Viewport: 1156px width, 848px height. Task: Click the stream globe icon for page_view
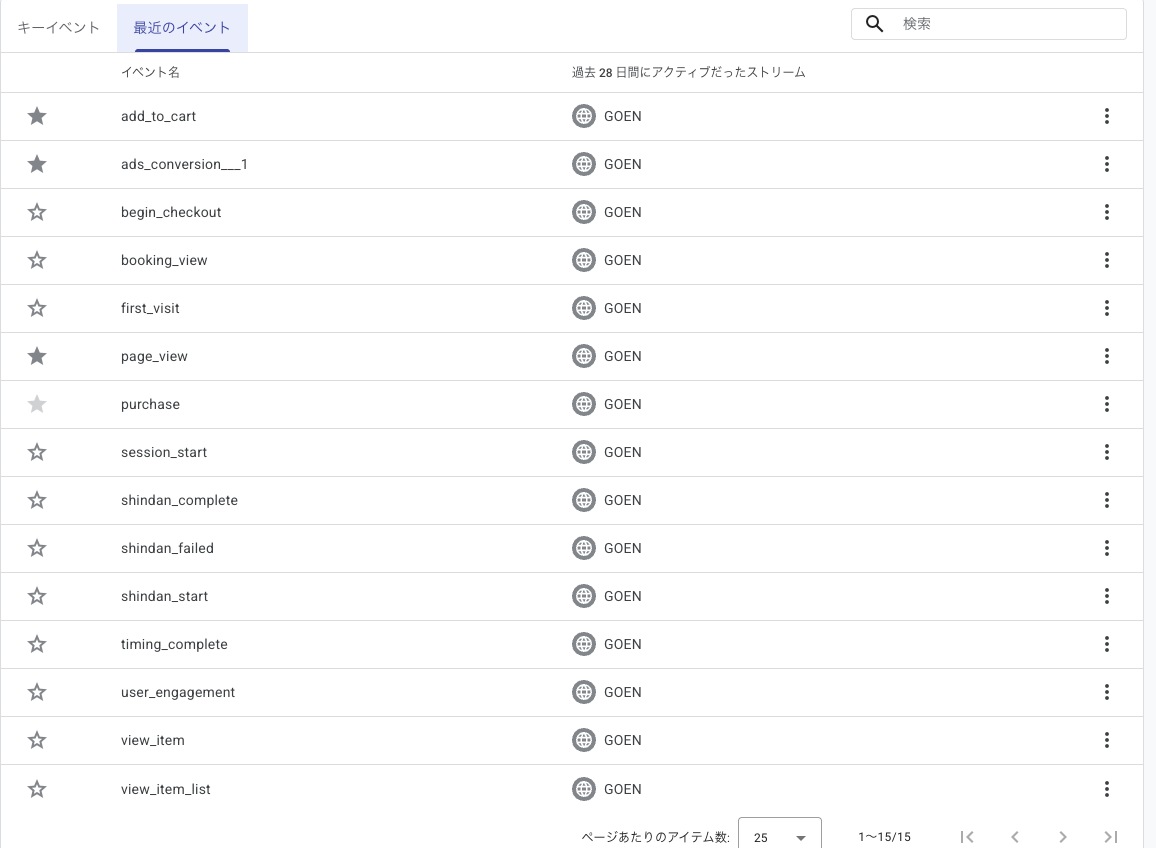pyautogui.click(x=584, y=356)
